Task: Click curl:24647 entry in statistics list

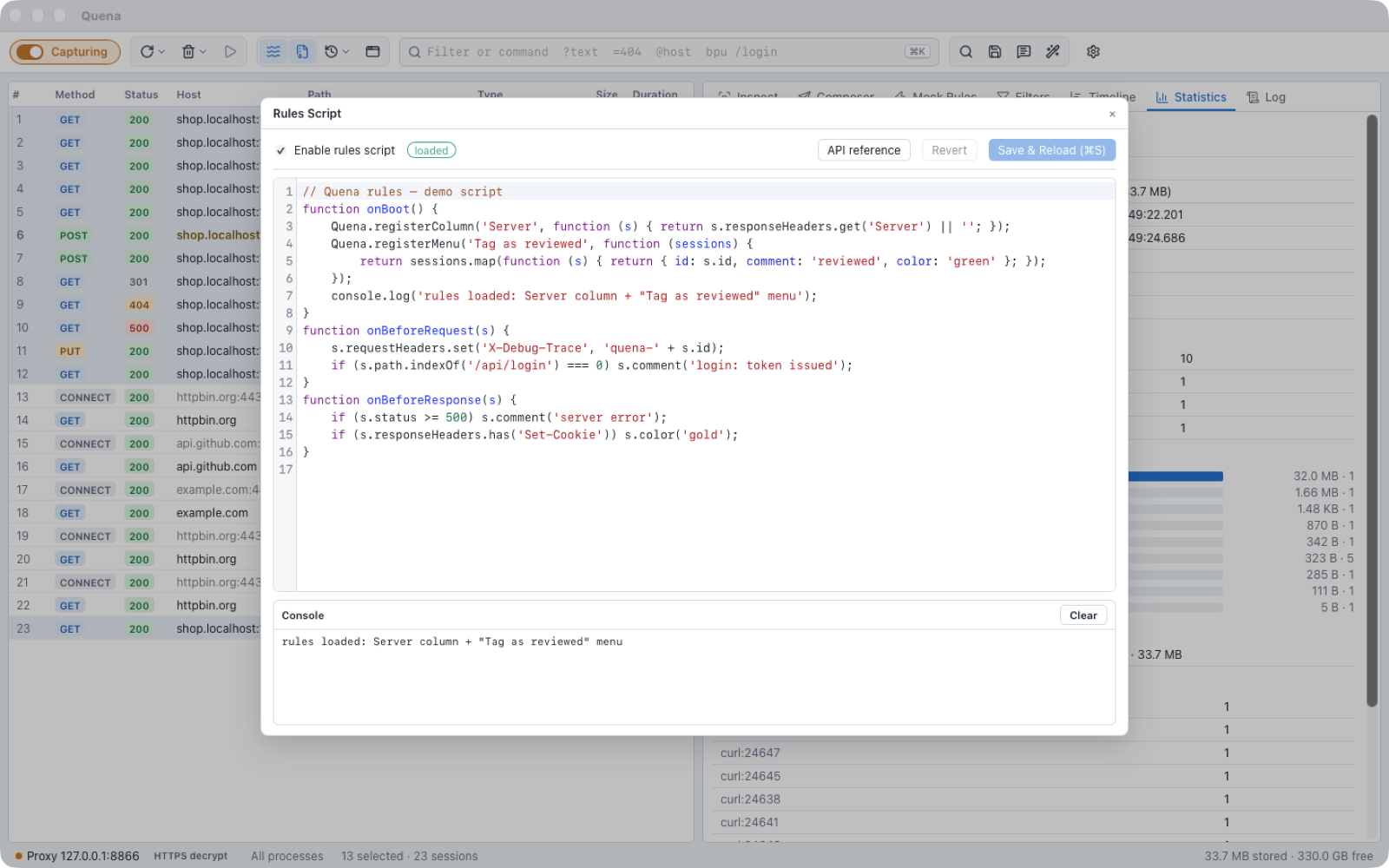Action: (x=750, y=753)
